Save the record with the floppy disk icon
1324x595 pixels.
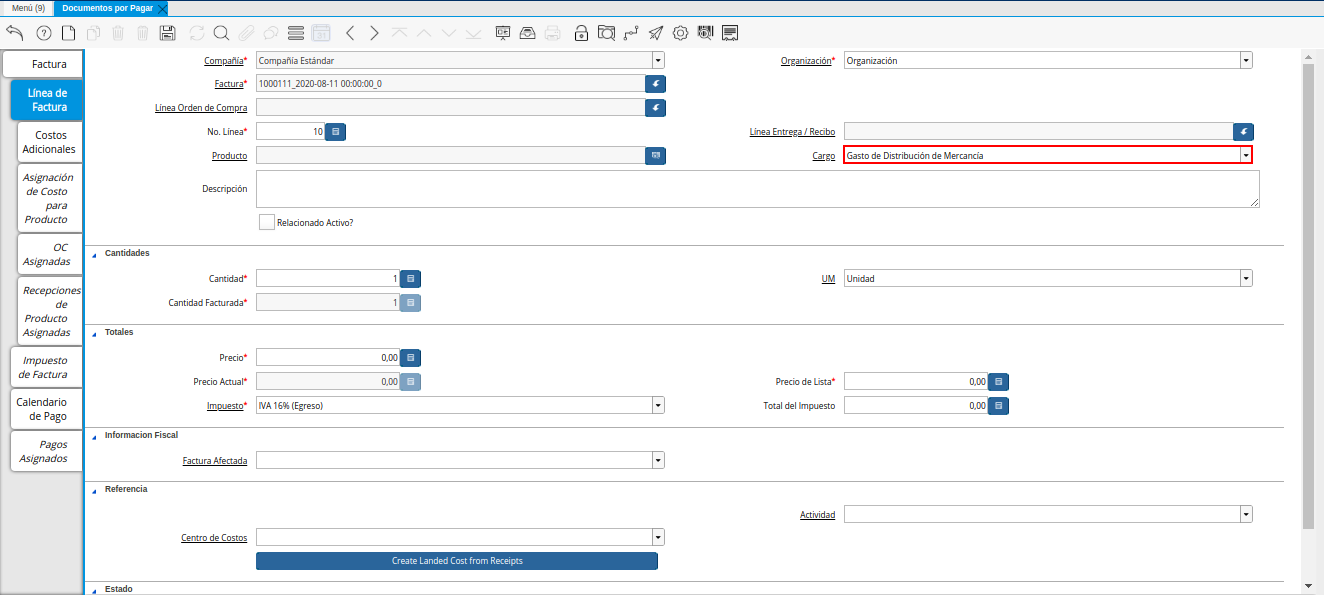tap(168, 33)
